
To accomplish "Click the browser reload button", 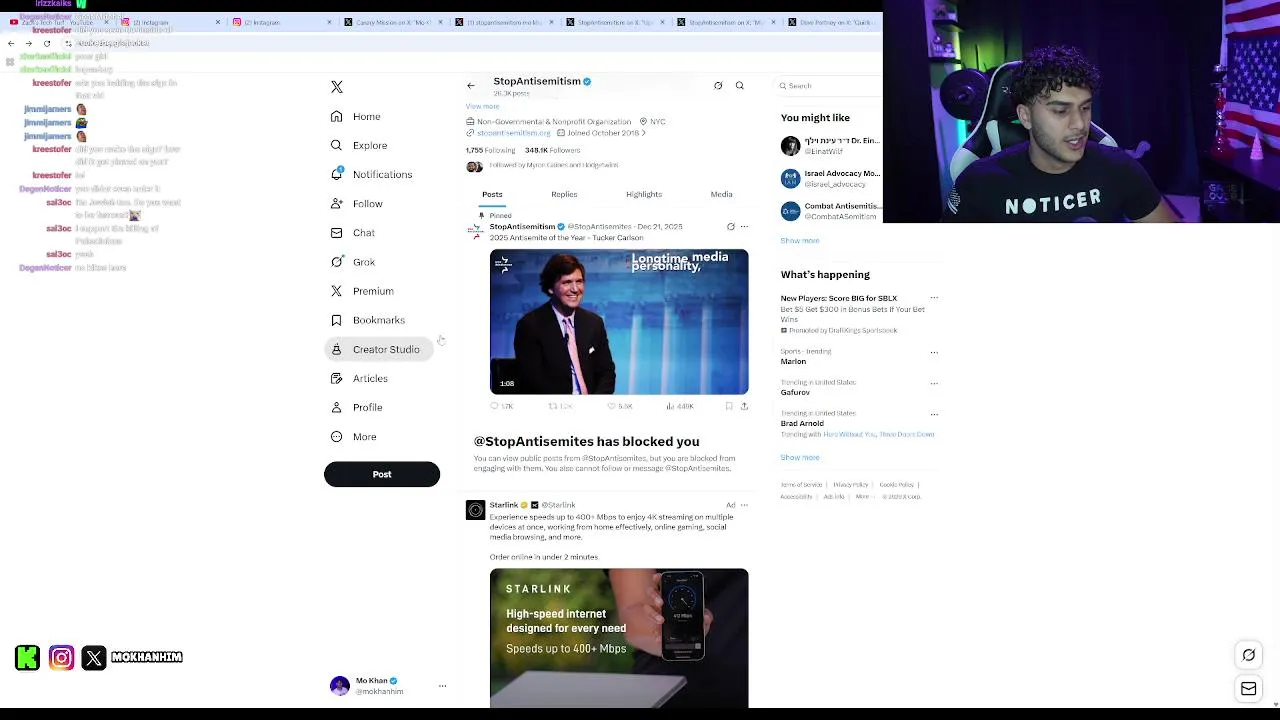I will tap(47, 43).
